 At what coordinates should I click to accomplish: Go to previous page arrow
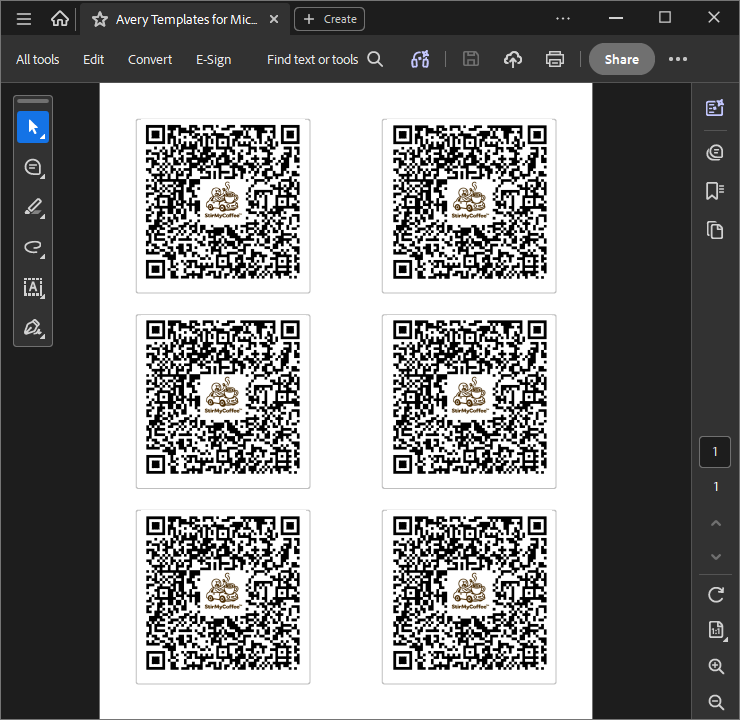[x=716, y=523]
